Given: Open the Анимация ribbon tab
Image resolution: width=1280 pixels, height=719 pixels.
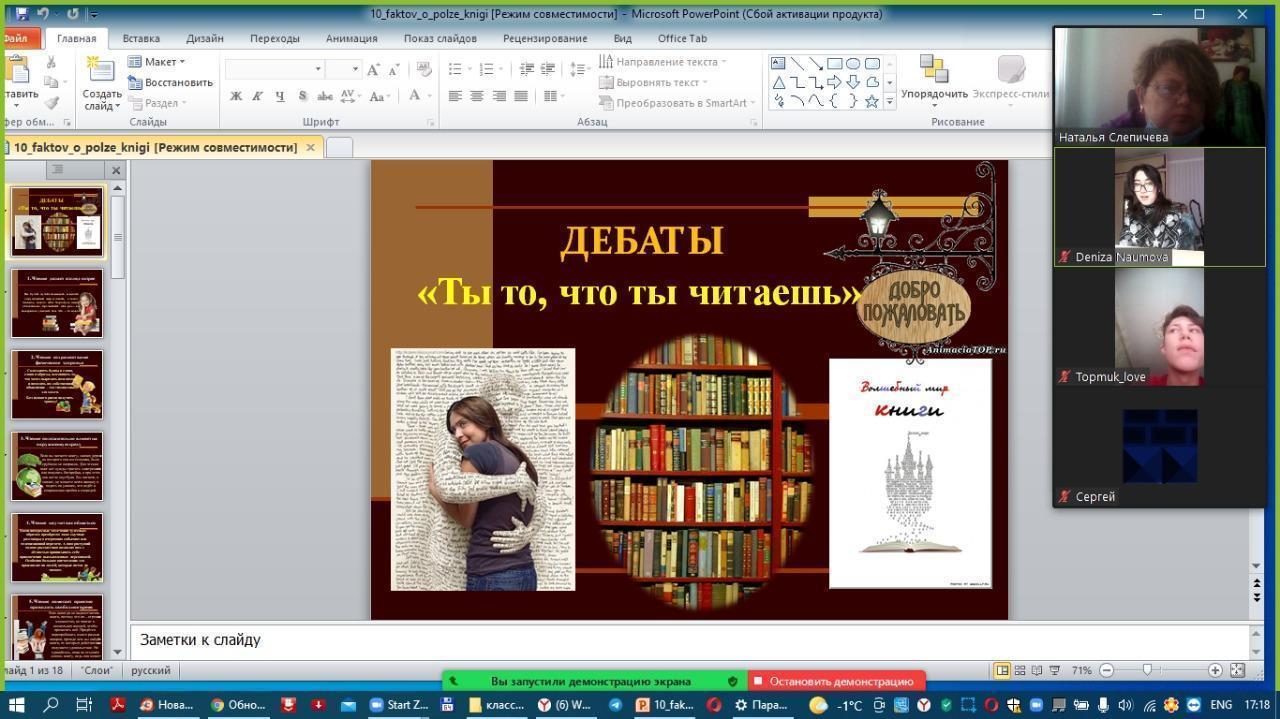Looking at the screenshot, I should pyautogui.click(x=351, y=38).
